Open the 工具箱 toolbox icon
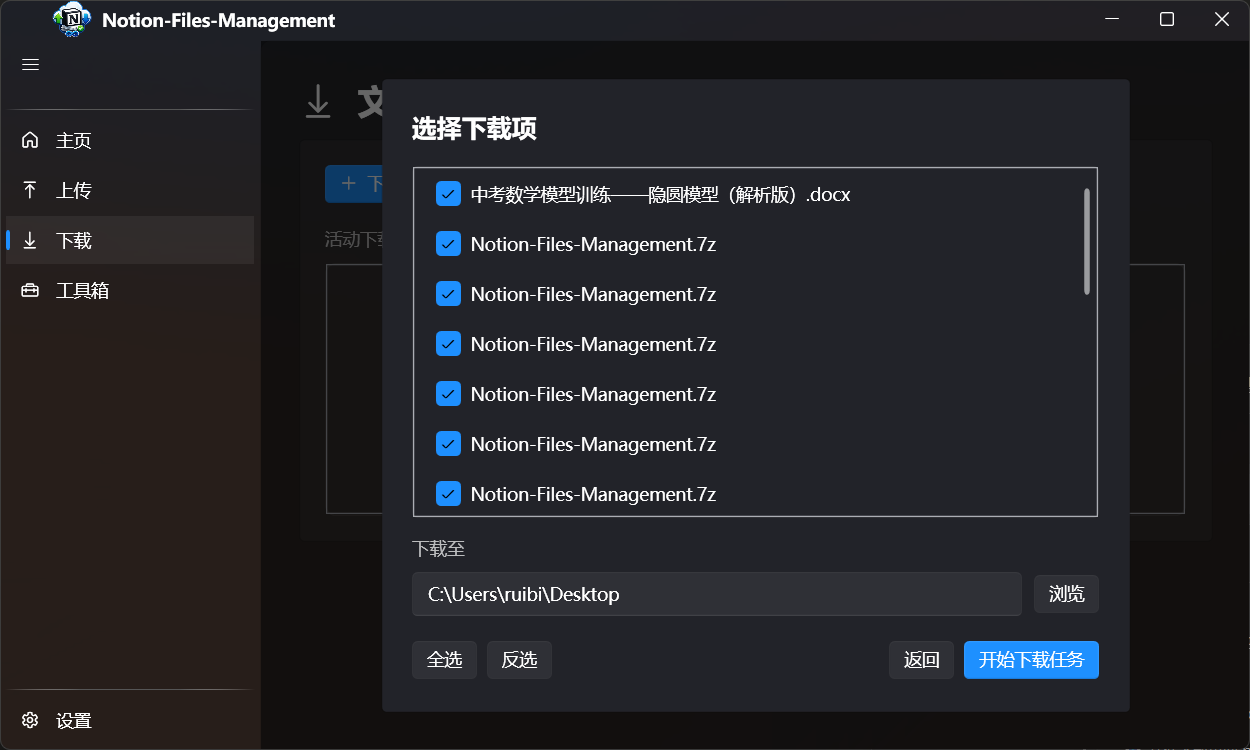The height and width of the screenshot is (750, 1250). pos(30,290)
